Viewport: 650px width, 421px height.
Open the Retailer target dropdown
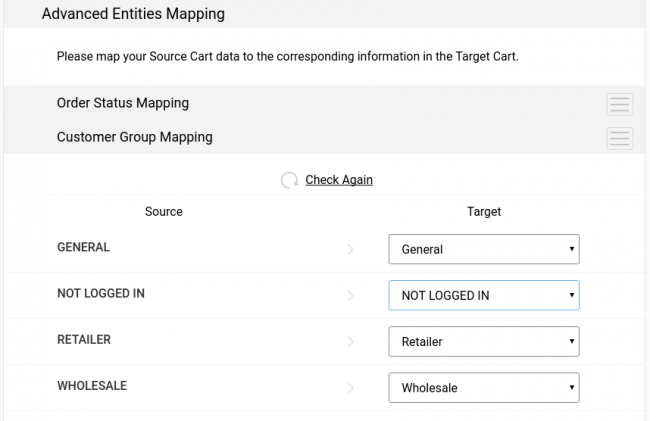click(x=484, y=341)
